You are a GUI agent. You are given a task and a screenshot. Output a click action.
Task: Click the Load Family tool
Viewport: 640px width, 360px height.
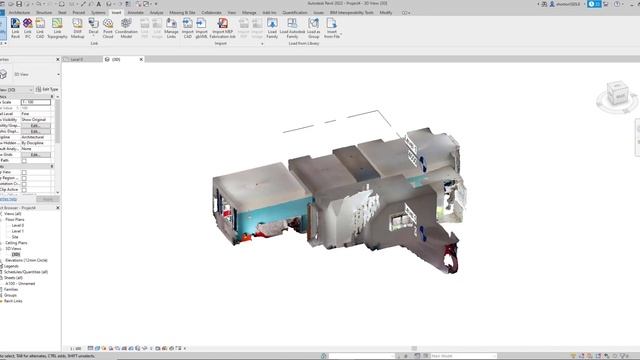click(272, 28)
